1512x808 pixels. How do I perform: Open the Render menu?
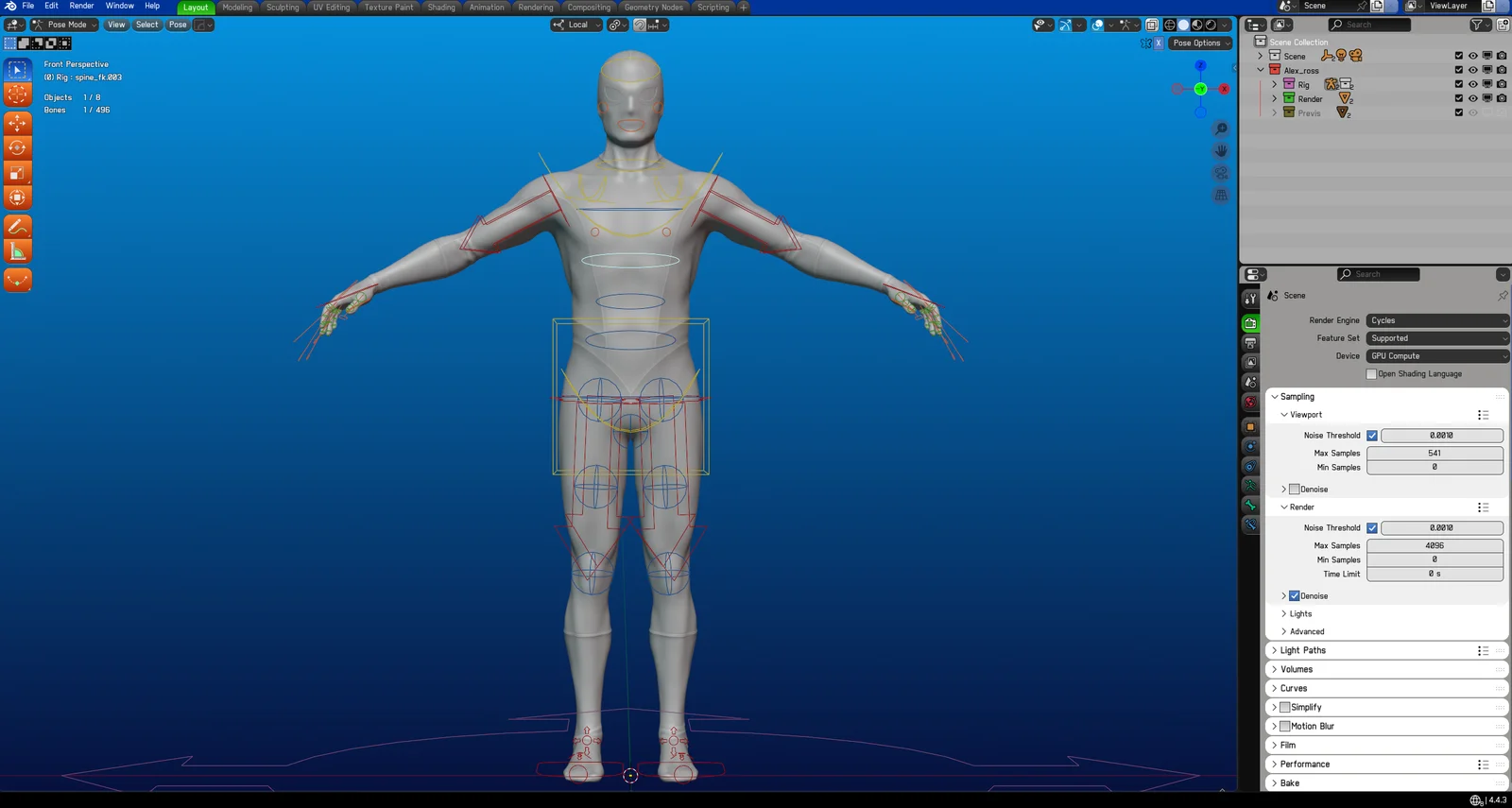tap(81, 6)
